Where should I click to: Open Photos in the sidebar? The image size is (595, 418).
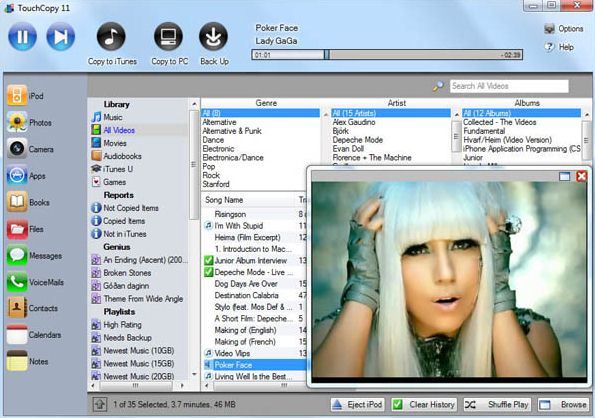29,122
